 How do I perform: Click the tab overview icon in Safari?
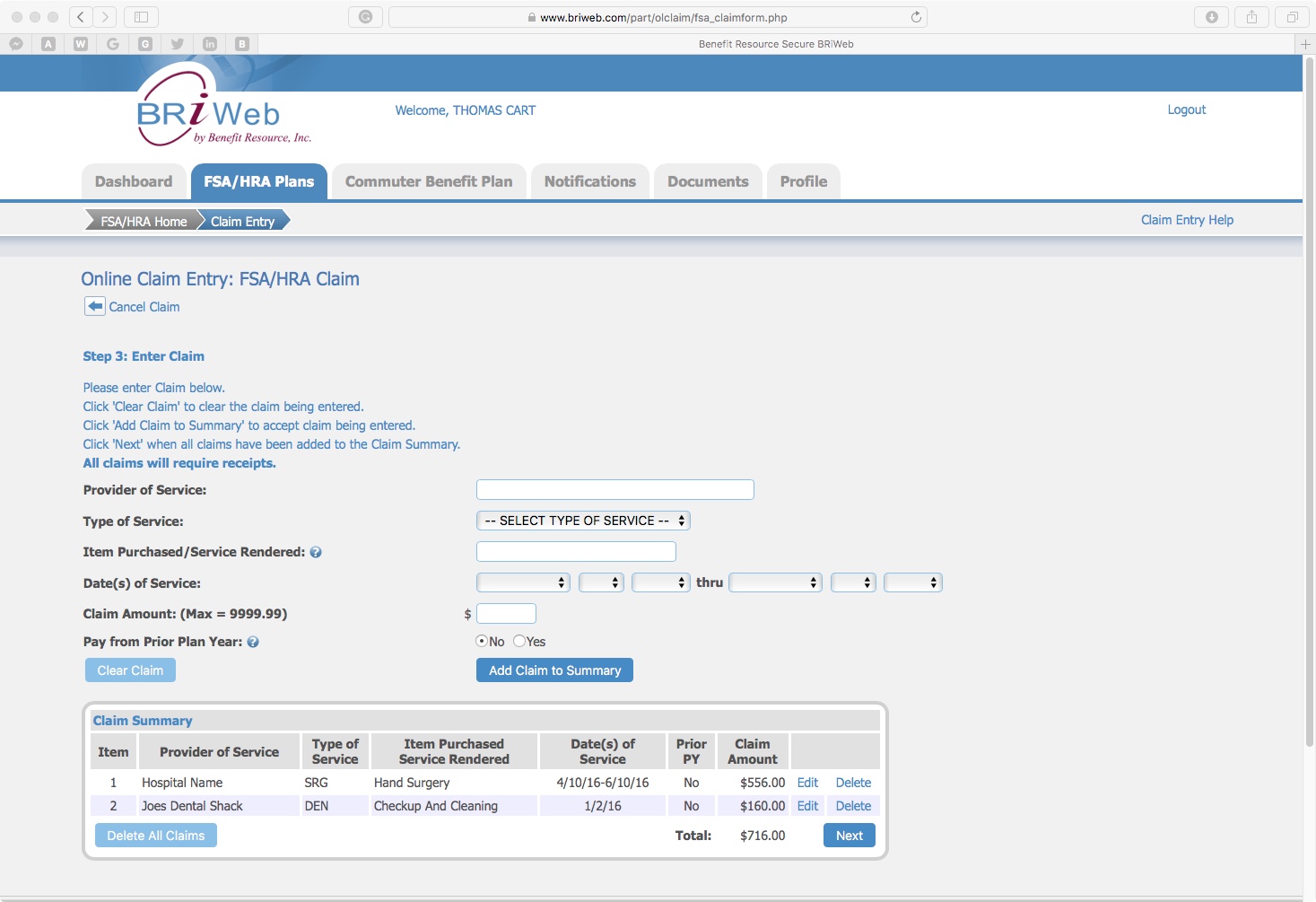1293,15
